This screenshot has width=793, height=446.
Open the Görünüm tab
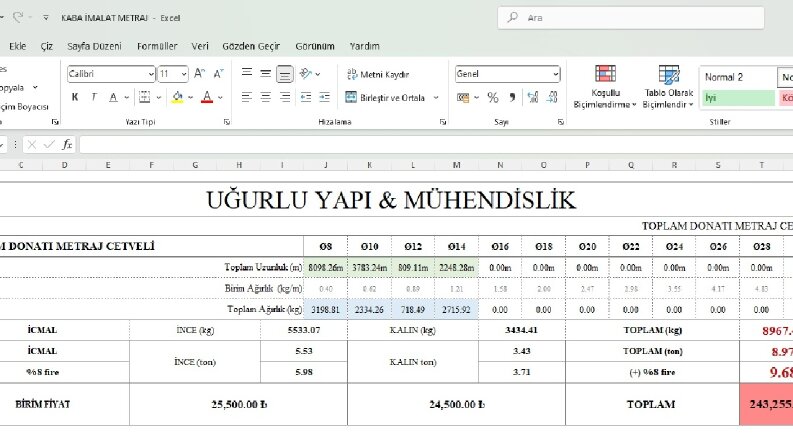pos(315,46)
